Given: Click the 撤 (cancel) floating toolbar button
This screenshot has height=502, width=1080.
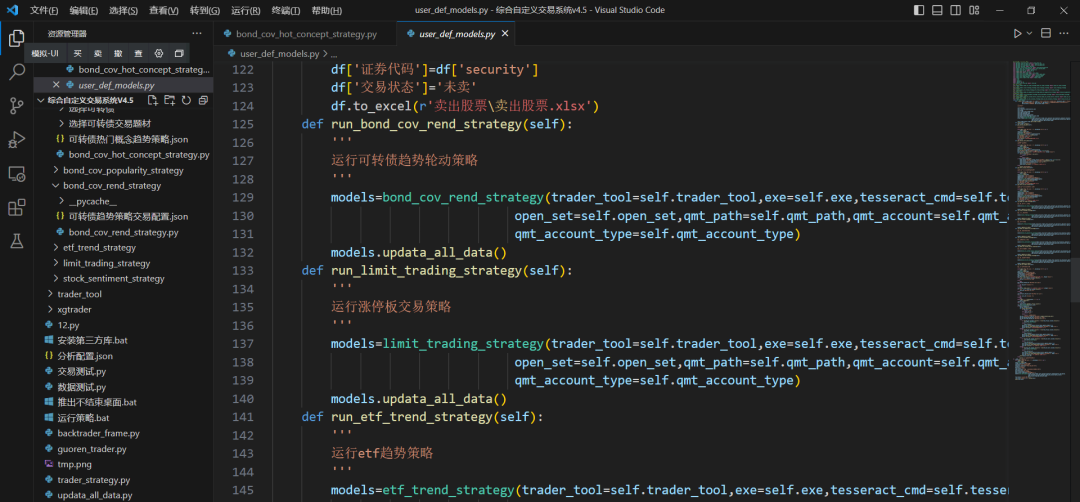Looking at the screenshot, I should click(118, 54).
